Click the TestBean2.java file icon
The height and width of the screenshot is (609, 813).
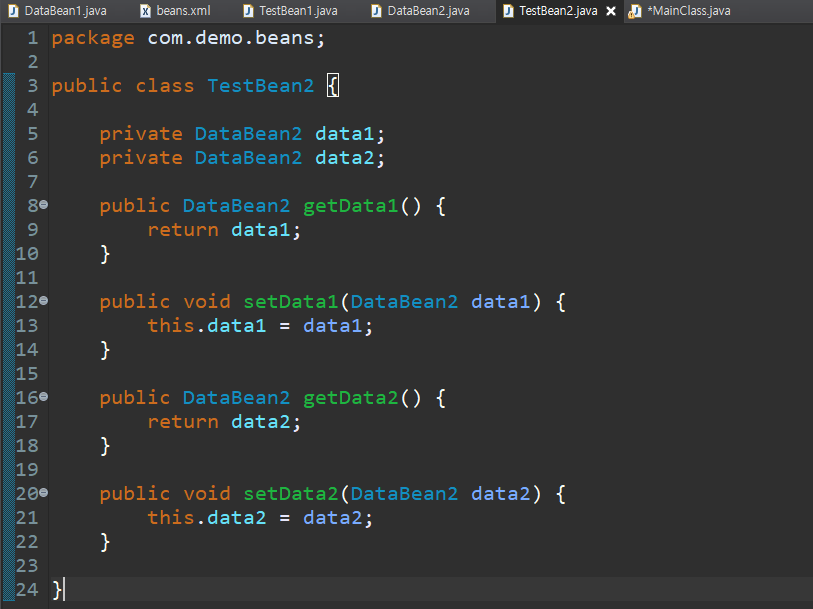tap(509, 11)
